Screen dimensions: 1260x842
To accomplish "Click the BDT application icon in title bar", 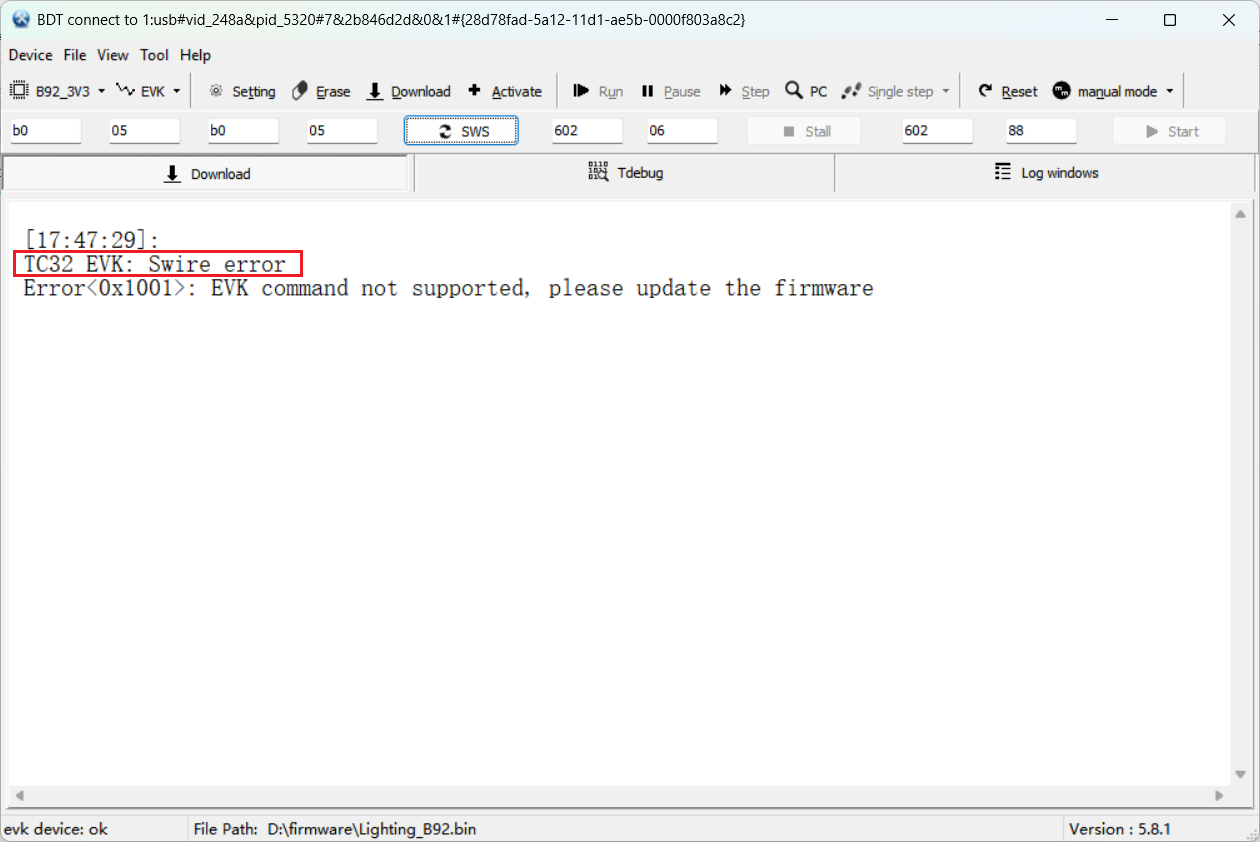I will click(x=21, y=19).
